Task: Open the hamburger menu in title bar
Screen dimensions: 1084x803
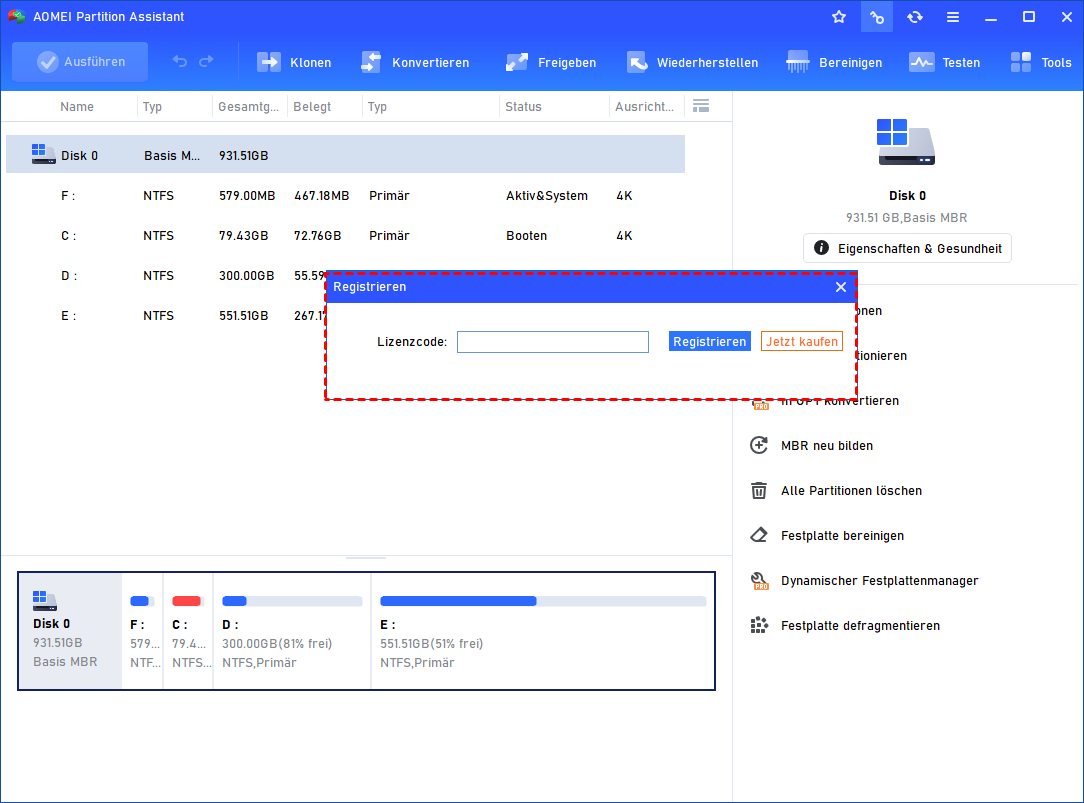Action: 953,17
